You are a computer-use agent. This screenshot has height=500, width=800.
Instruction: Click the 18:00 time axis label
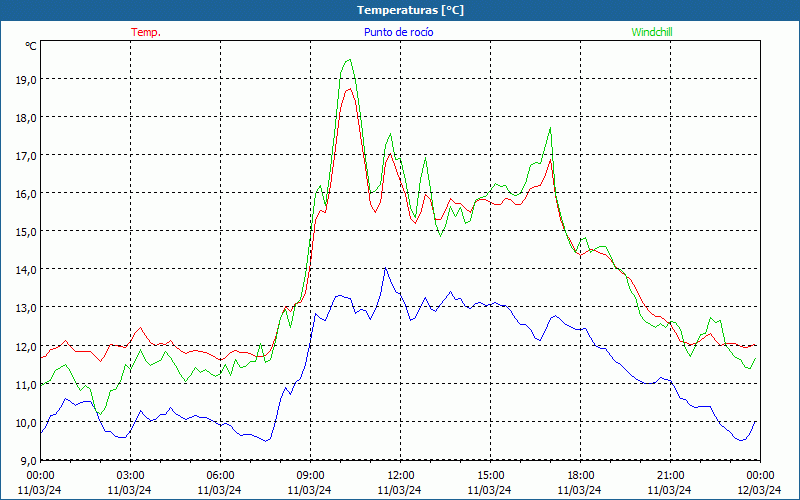tap(580, 476)
